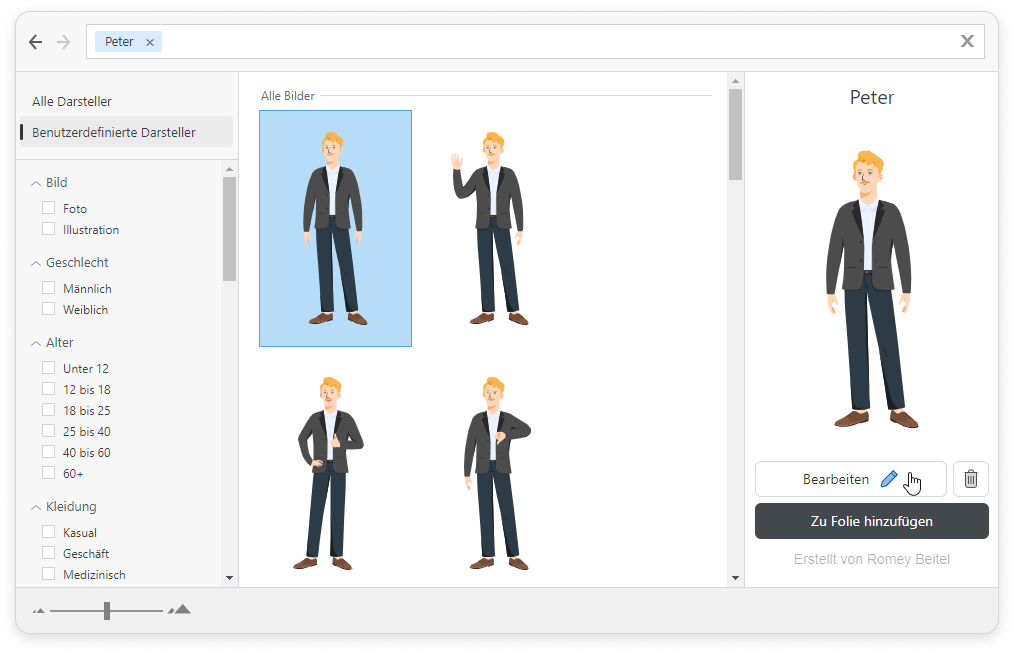Click the small thumbnails icon near slider

click(39, 610)
